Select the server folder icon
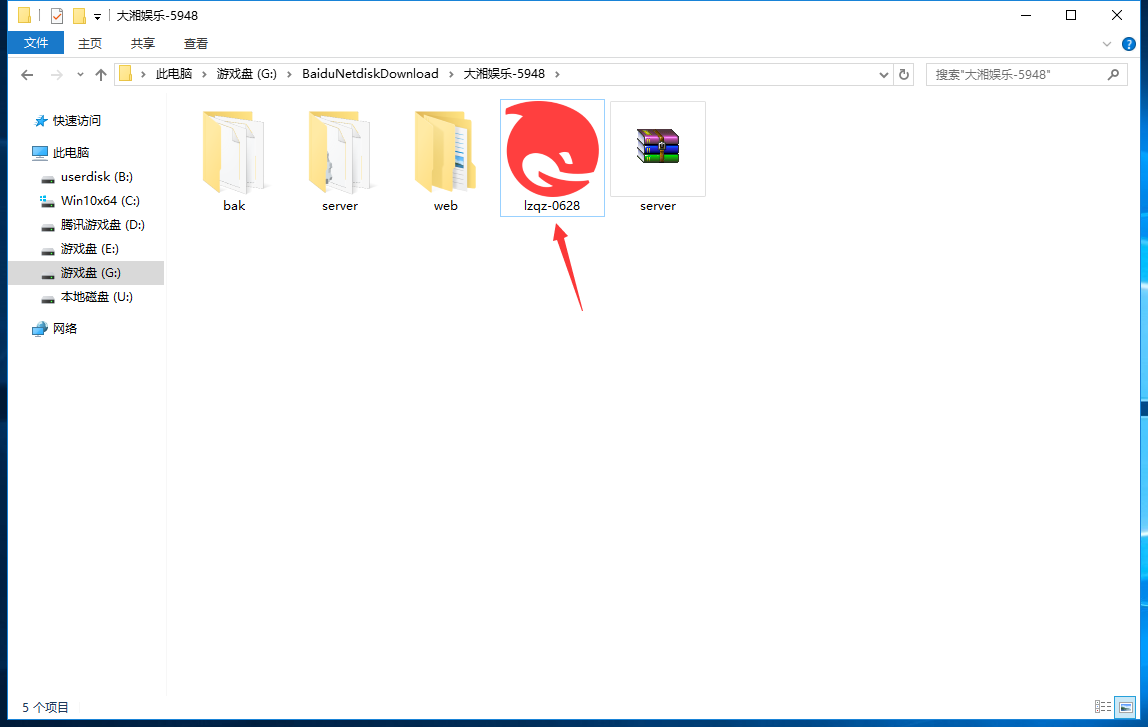 pos(340,152)
